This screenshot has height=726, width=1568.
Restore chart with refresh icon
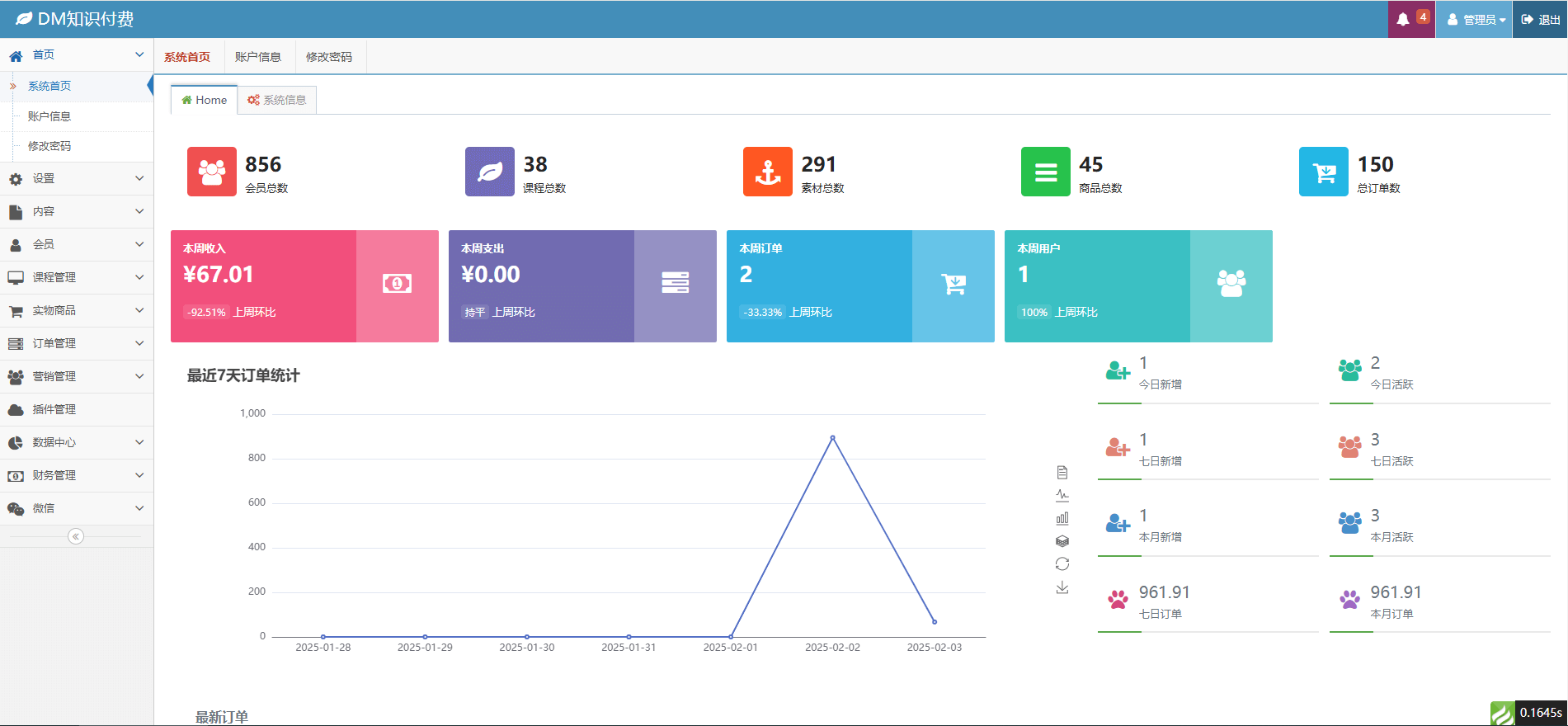click(x=1062, y=564)
